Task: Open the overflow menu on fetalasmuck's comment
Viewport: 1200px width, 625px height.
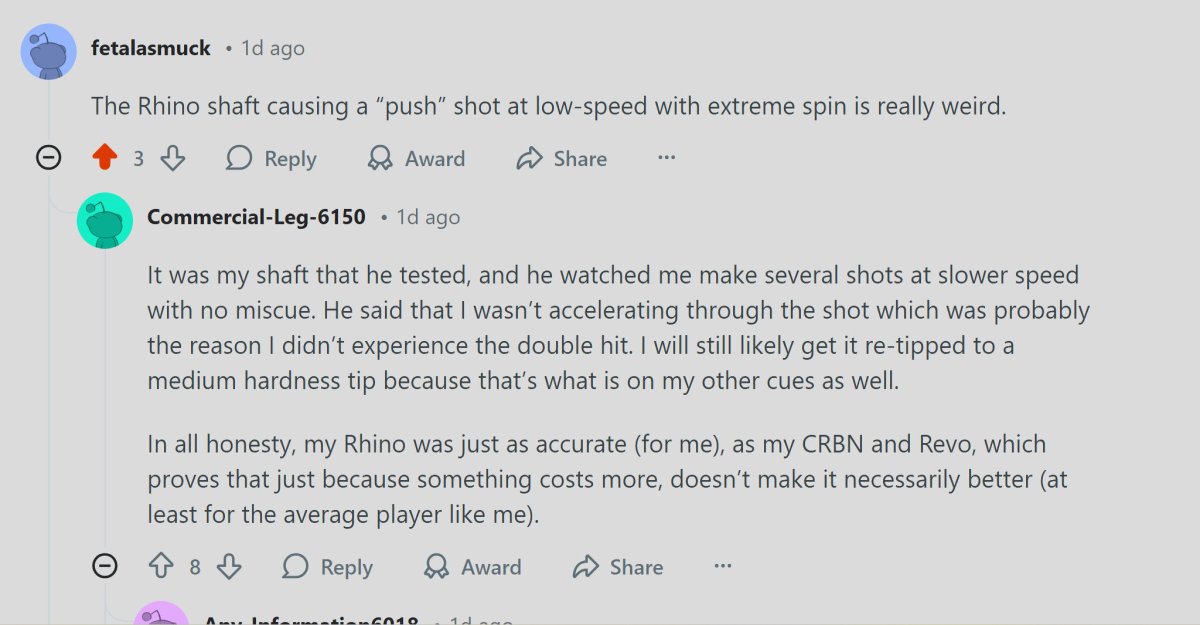Action: click(x=666, y=158)
